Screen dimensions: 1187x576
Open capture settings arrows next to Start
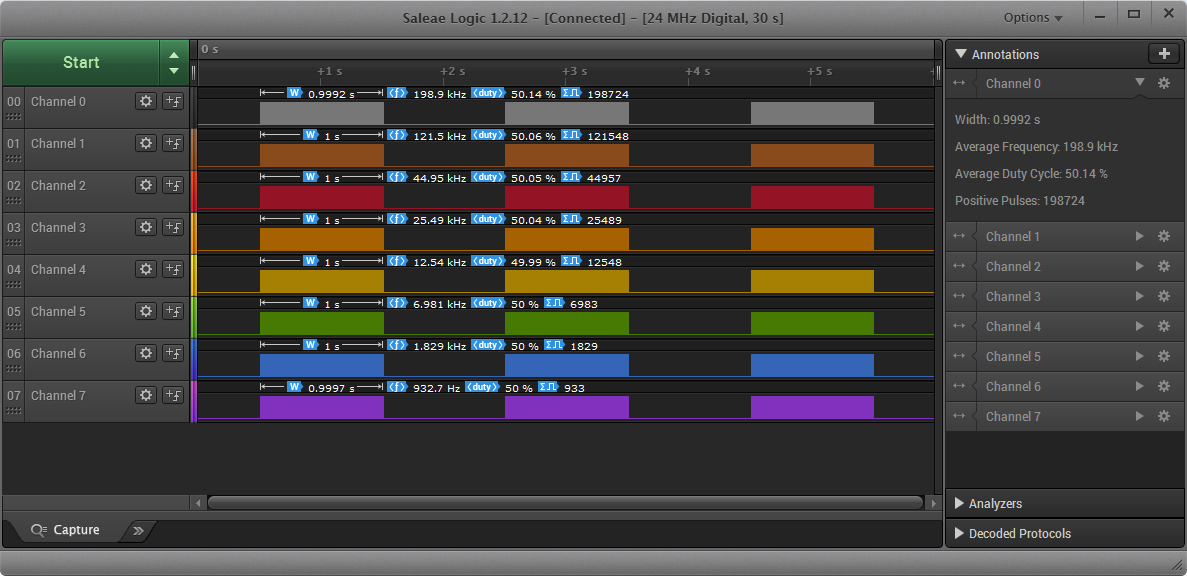point(174,63)
